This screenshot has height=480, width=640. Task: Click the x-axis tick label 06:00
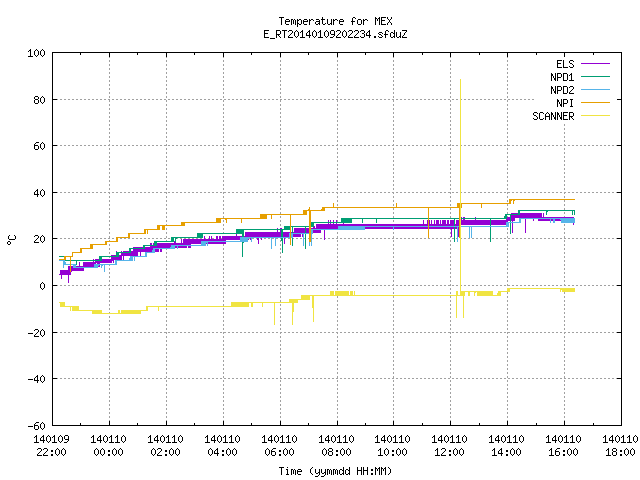coord(279,452)
